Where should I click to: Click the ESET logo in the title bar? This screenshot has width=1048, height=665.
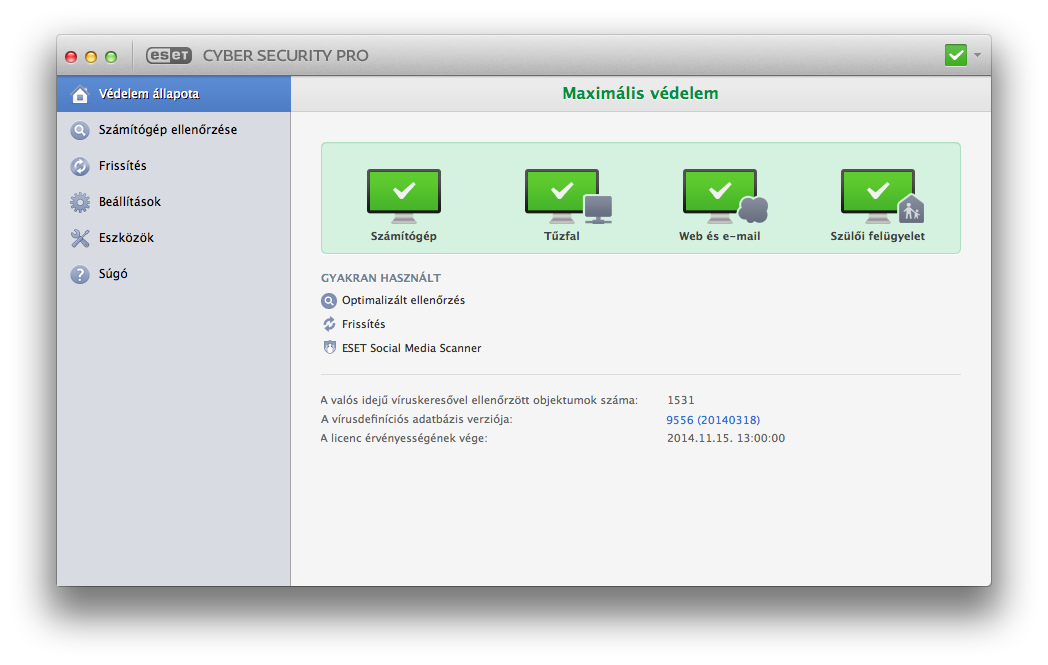[x=169, y=55]
